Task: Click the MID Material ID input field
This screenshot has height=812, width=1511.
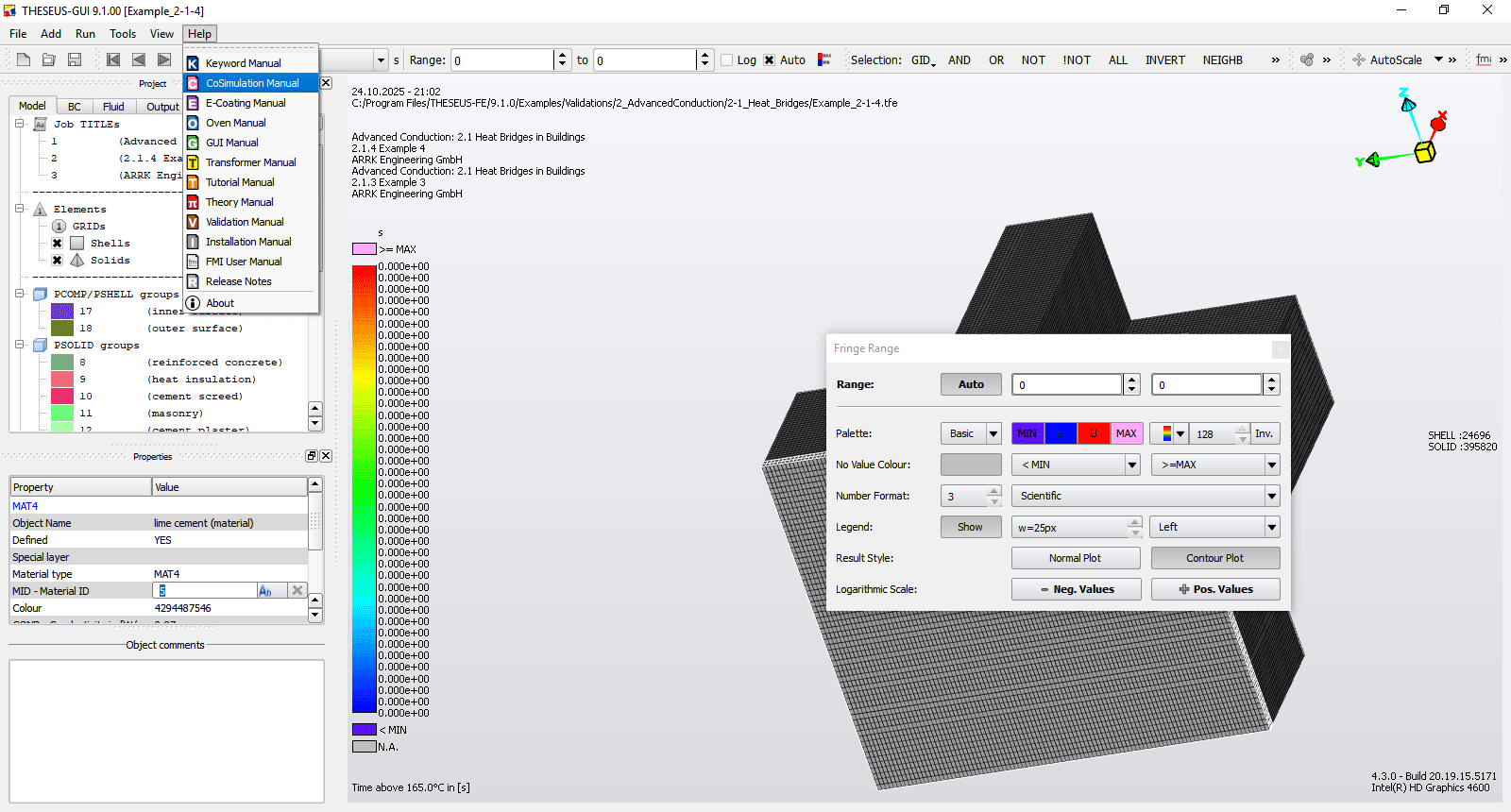Action: point(205,591)
